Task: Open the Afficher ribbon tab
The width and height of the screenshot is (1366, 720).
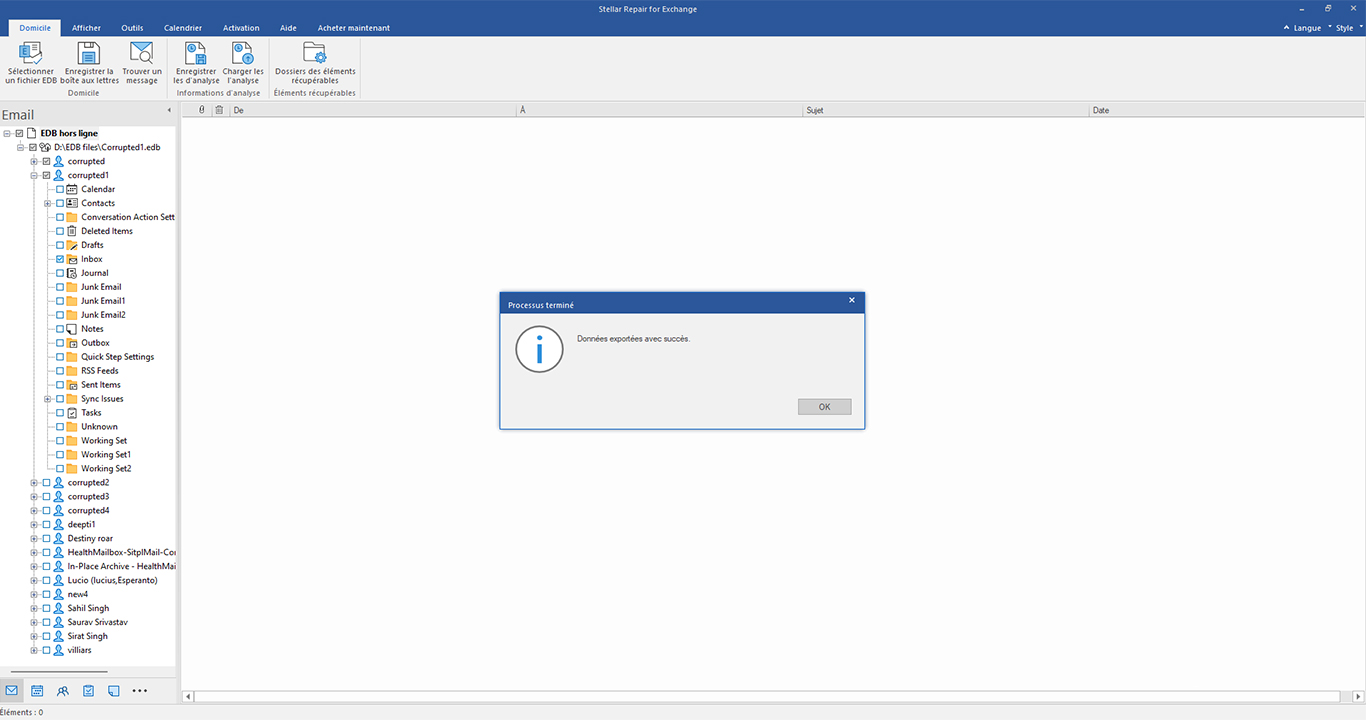Action: click(x=86, y=28)
